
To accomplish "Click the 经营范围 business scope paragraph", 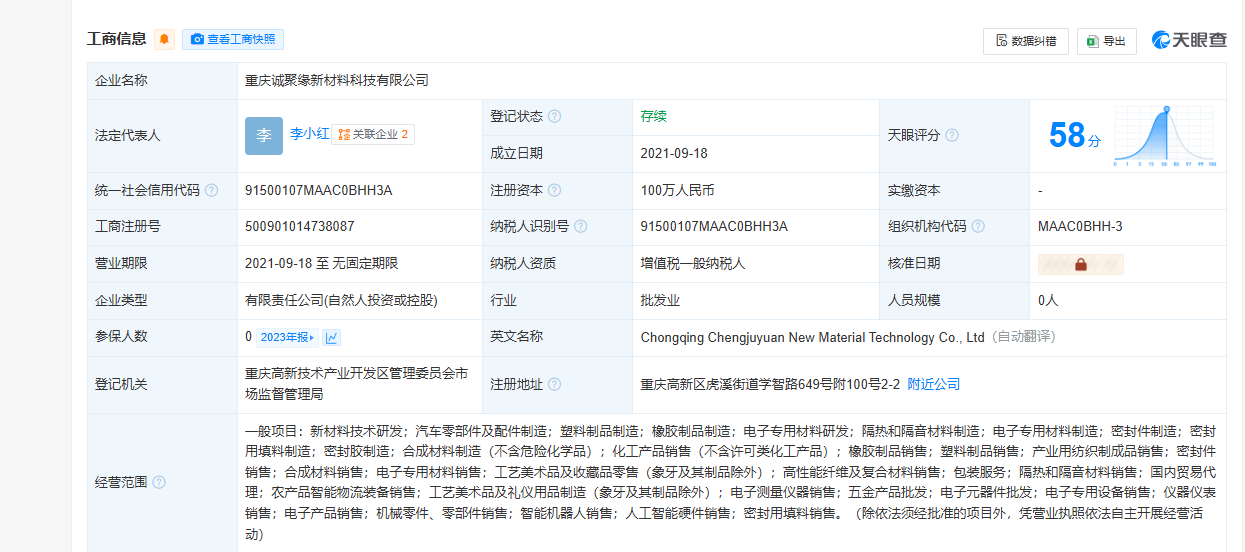I will tap(731, 483).
